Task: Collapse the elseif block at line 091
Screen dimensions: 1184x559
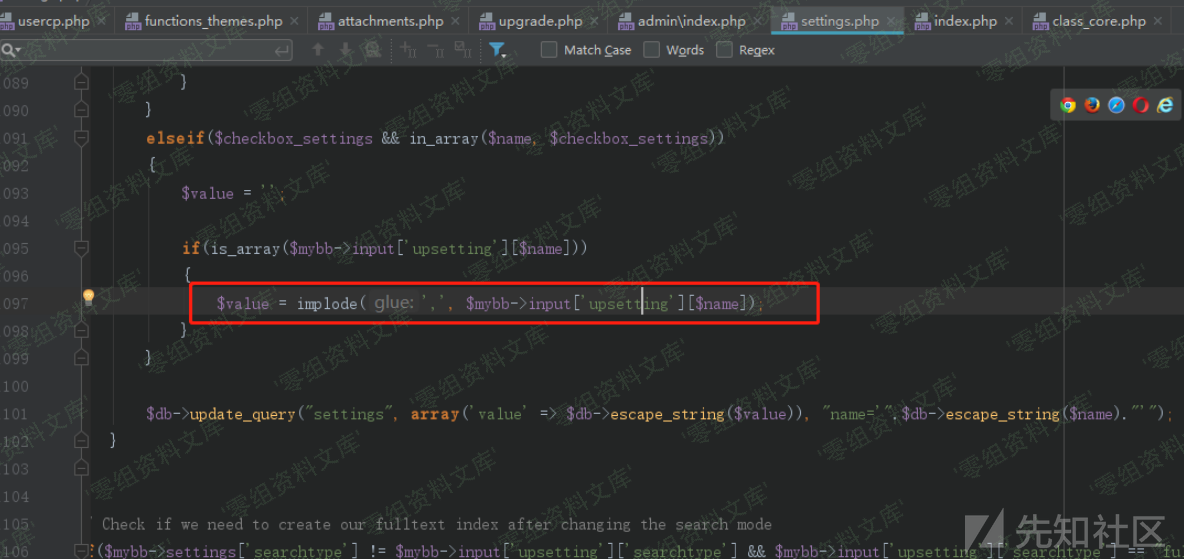Action: [x=82, y=138]
